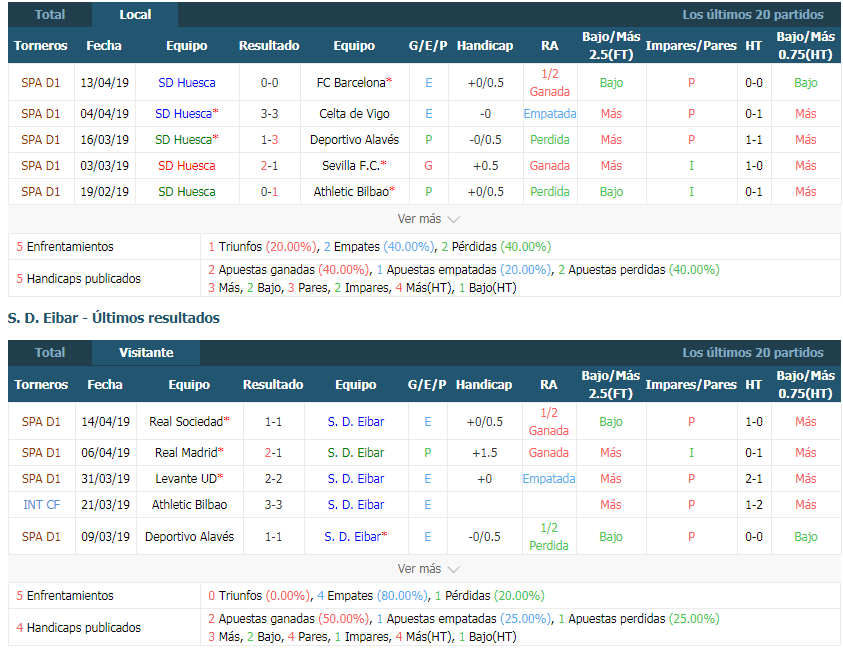The height and width of the screenshot is (650, 843).
Task: Click Handicap column header in Eibar table
Action: pyautogui.click(x=484, y=384)
